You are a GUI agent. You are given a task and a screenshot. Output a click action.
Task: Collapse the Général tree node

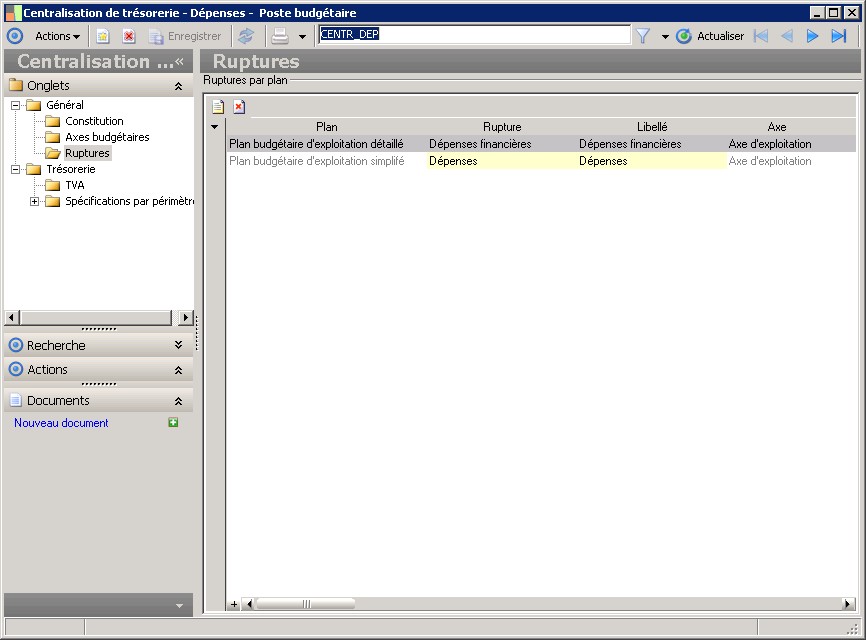[x=15, y=105]
